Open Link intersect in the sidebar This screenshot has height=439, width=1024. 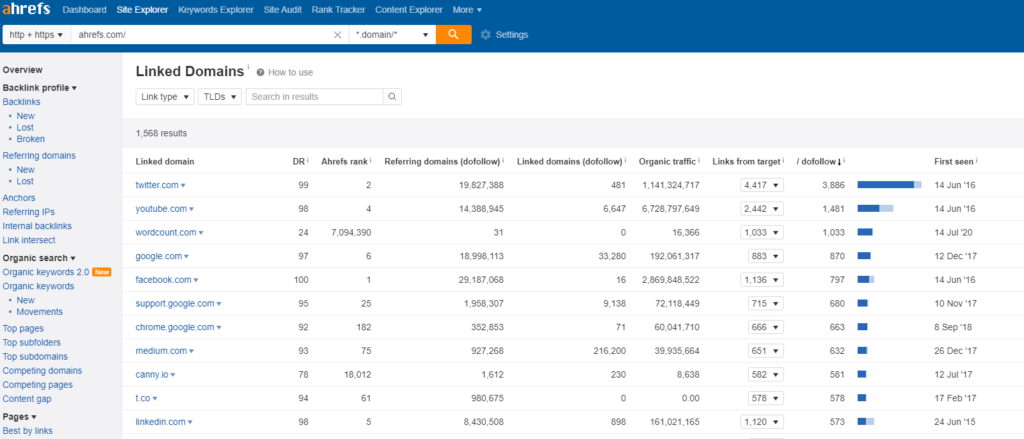click(29, 240)
